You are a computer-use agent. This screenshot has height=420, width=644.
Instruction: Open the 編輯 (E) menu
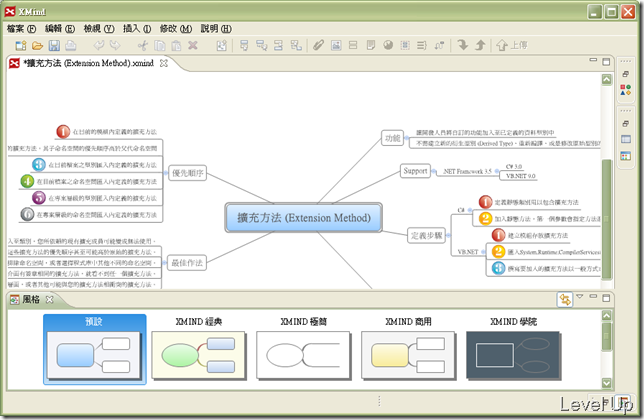pos(60,28)
